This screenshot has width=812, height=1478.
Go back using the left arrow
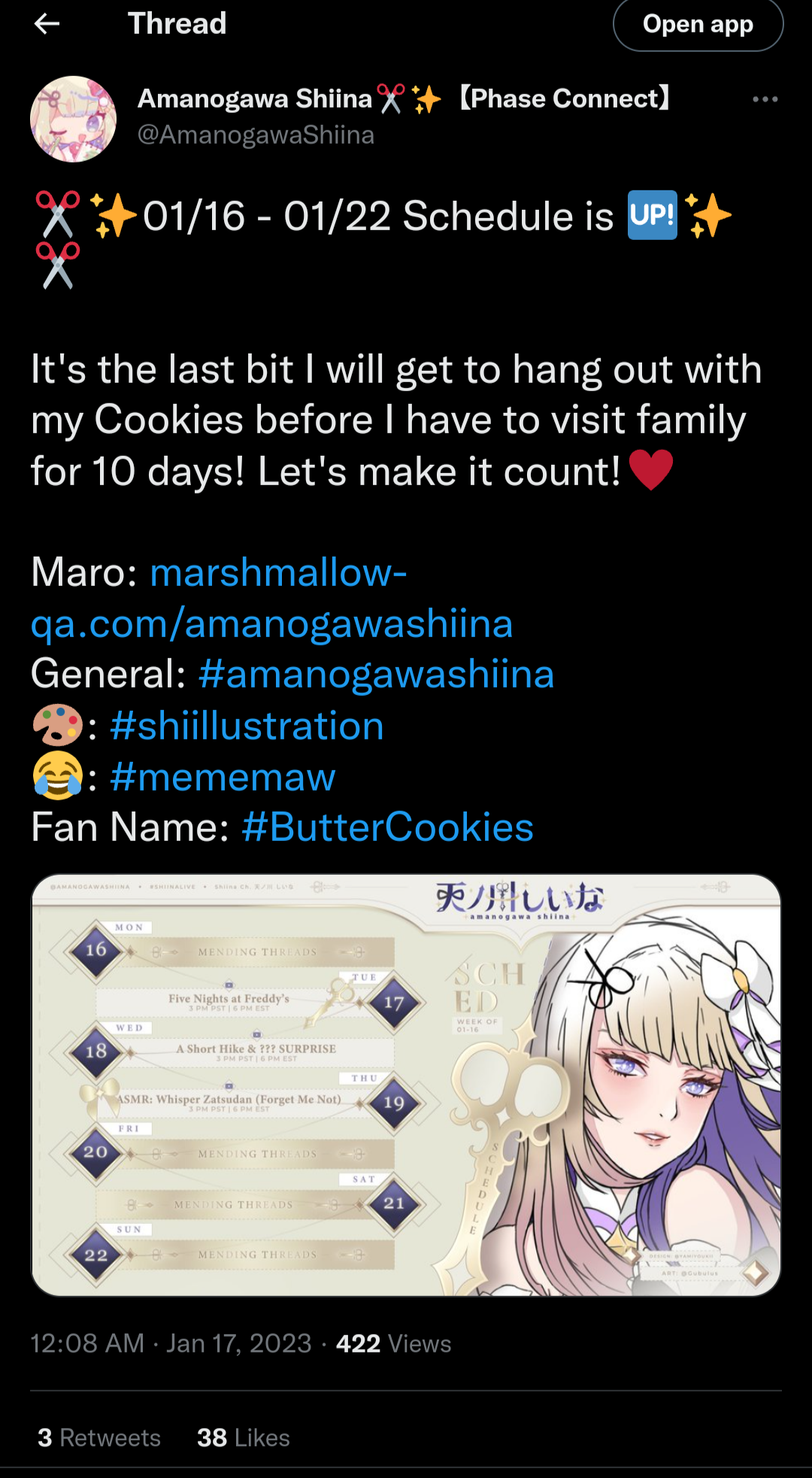pos(47,24)
